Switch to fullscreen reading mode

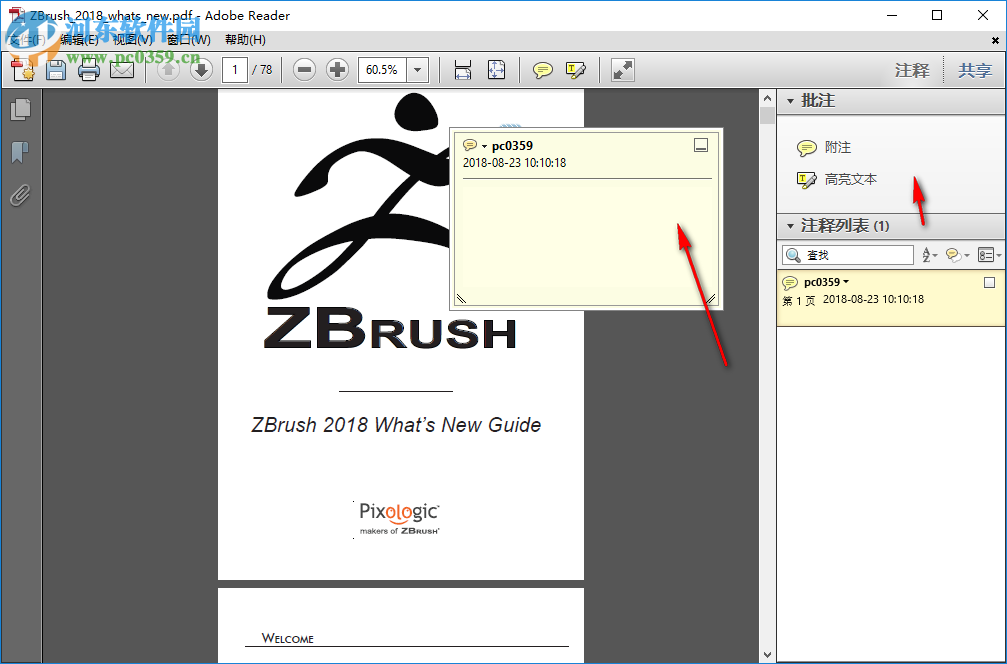pos(622,70)
